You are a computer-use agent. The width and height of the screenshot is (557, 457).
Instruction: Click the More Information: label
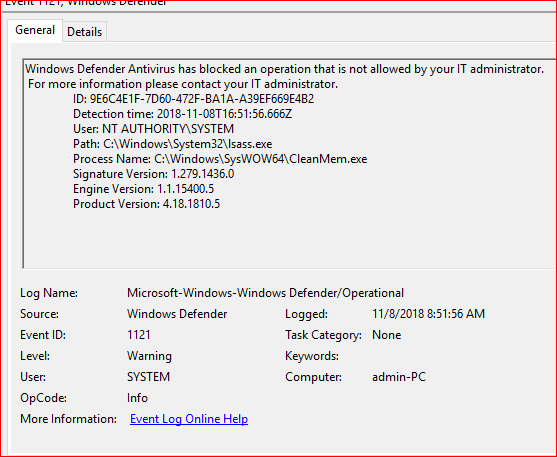[x=68, y=419]
